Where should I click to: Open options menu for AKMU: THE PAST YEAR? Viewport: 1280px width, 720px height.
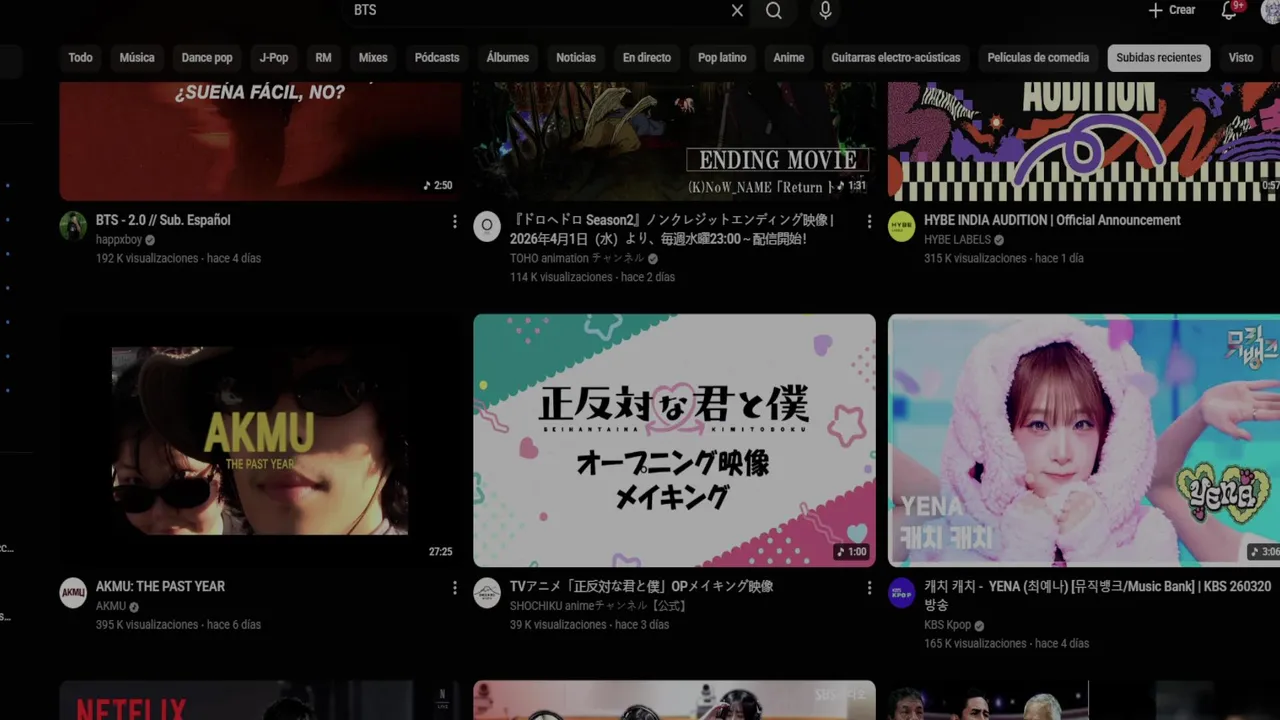[455, 587]
